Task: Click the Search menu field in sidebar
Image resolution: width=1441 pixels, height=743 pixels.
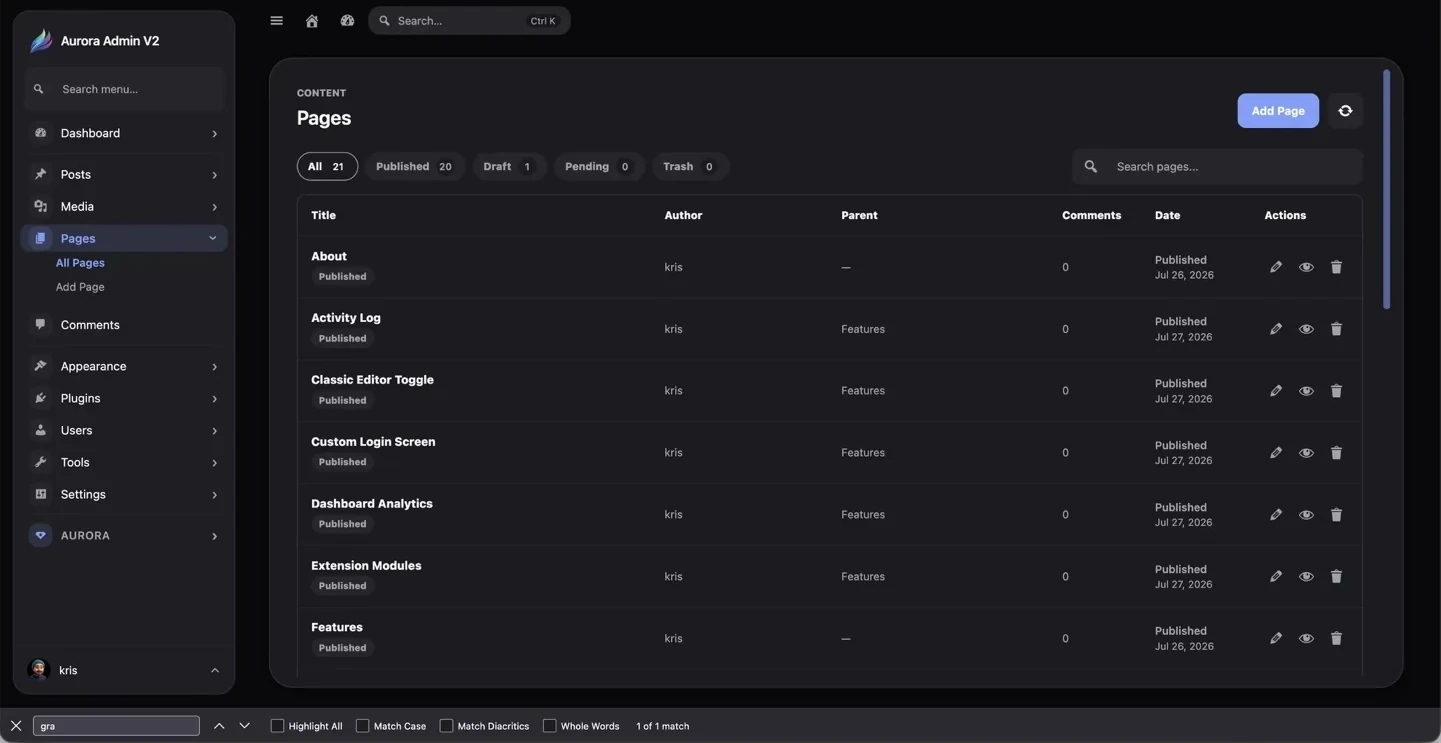Action: 124,89
